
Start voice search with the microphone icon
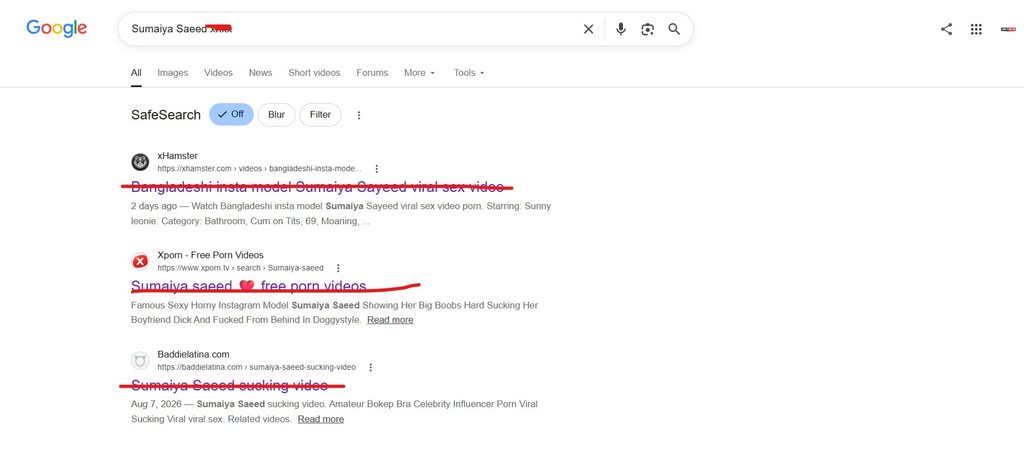[620, 29]
